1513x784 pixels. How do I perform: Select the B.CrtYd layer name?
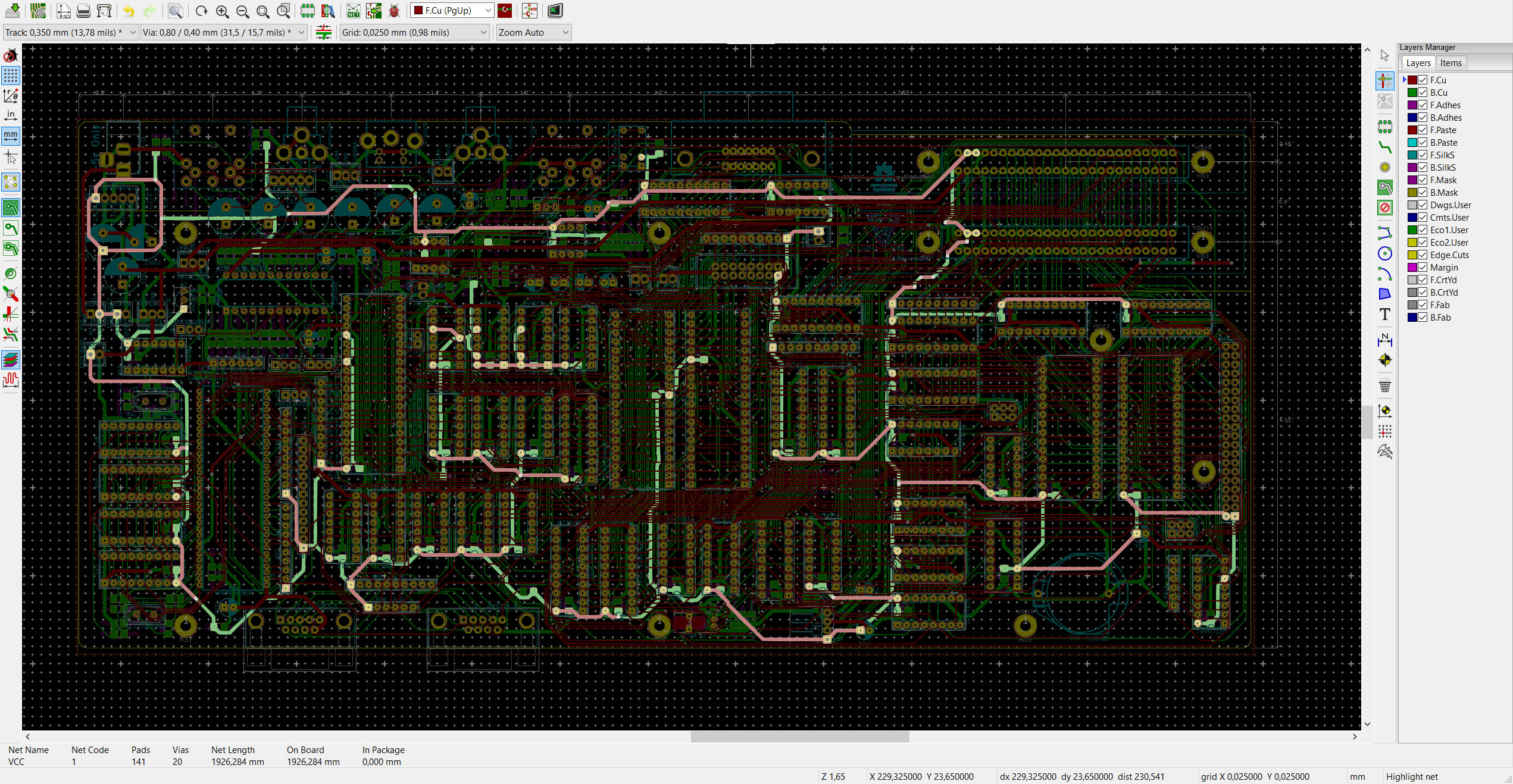coord(1444,293)
